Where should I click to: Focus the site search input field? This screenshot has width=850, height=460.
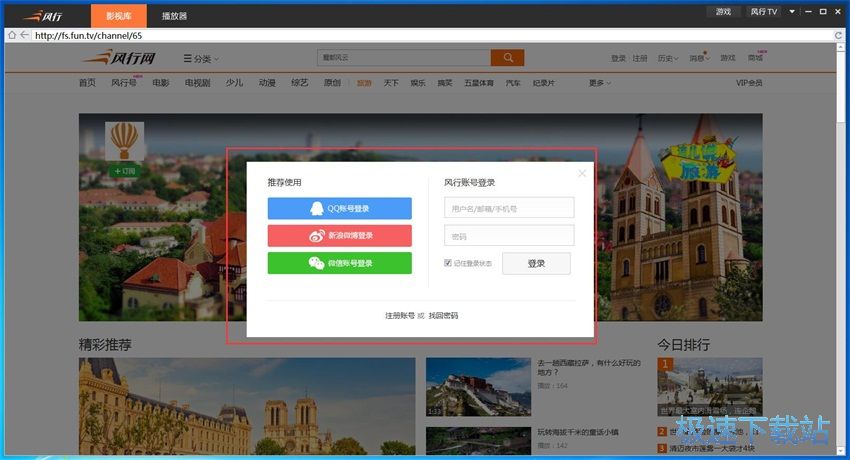tap(404, 57)
